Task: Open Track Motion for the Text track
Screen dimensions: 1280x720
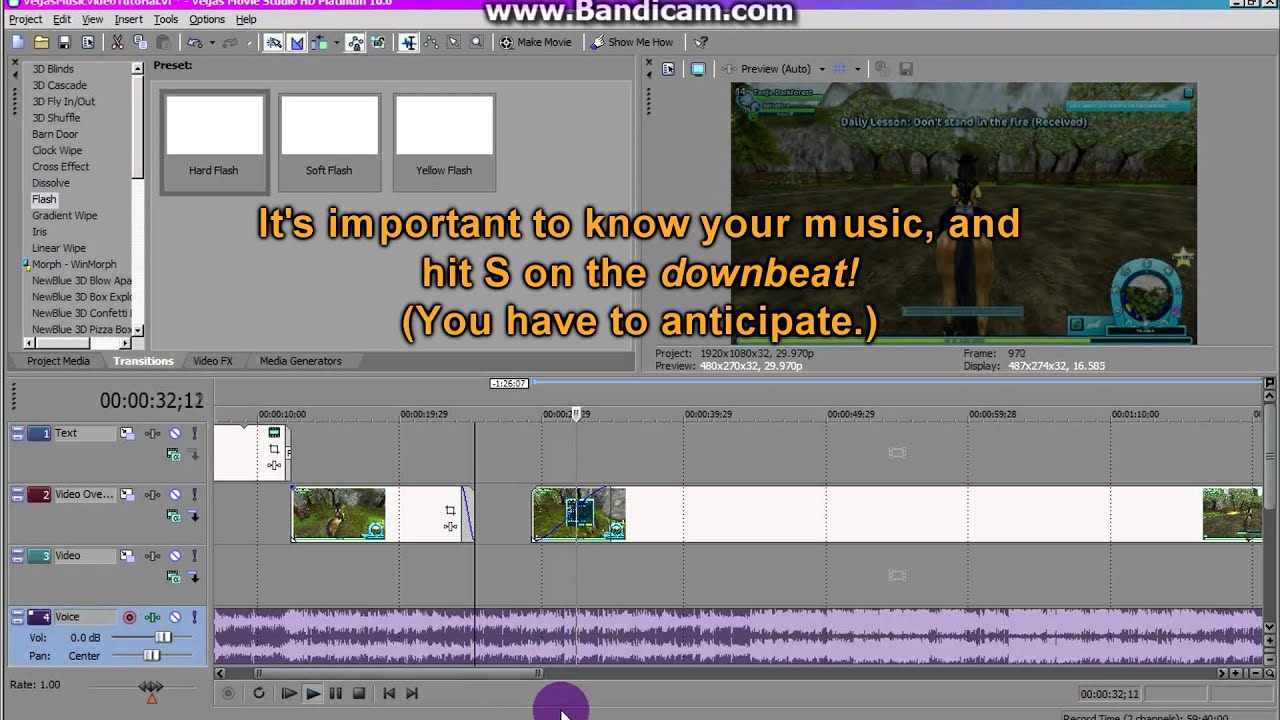Action: click(x=127, y=433)
